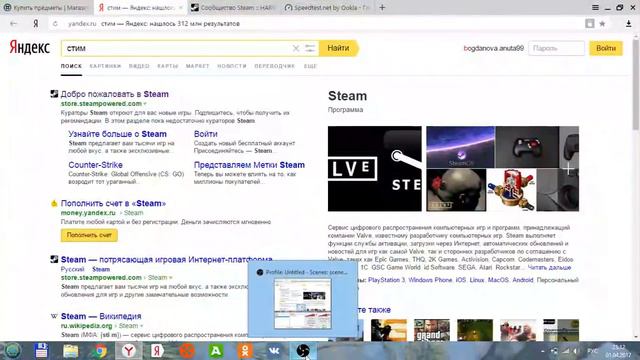The width and height of the screenshot is (640, 360).
Task: Select the 'КАРТИНКИ' search tab
Action: click(x=105, y=66)
